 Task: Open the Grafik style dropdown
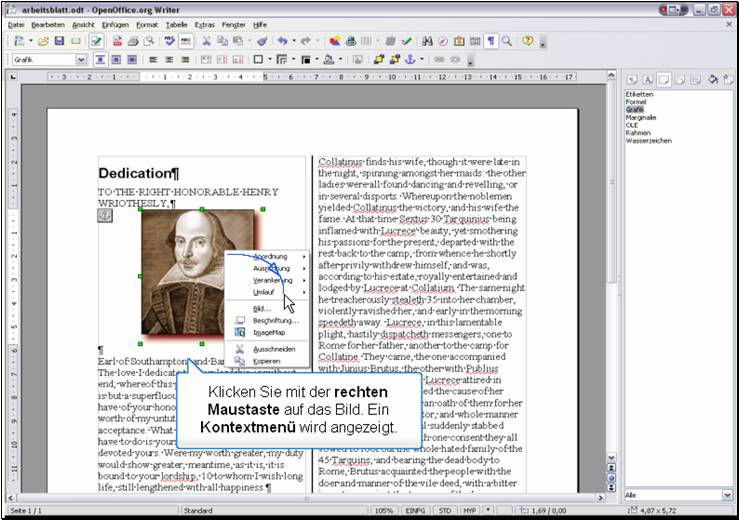click(83, 60)
